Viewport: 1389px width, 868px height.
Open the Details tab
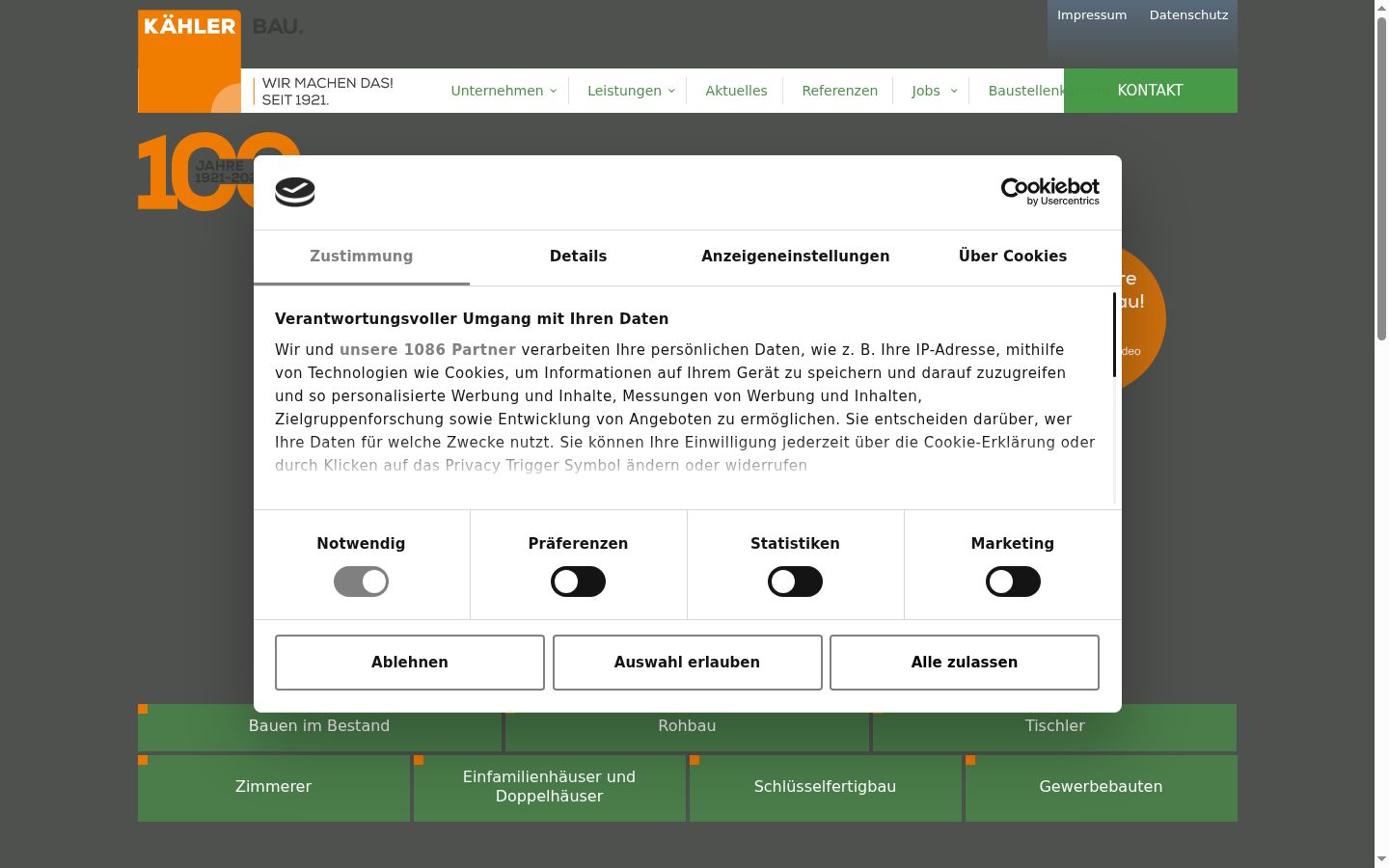point(579,257)
